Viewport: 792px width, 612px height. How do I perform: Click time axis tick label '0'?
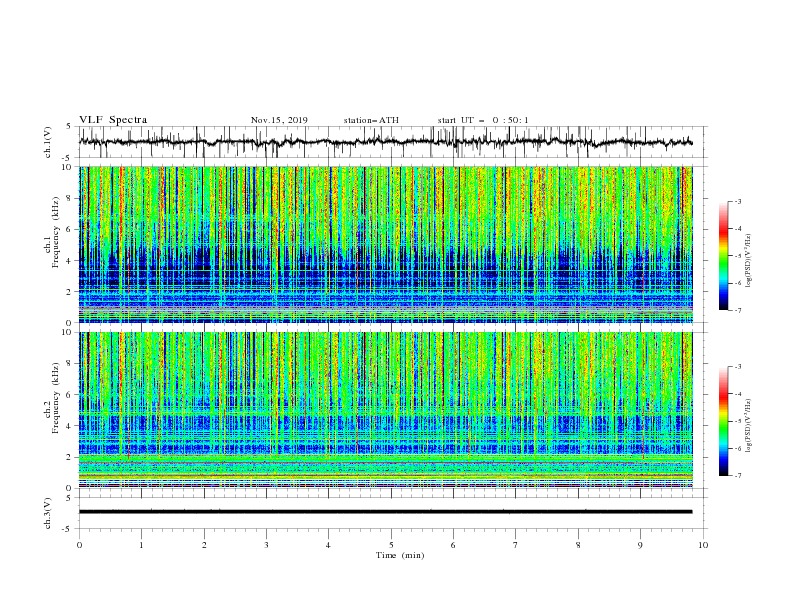(x=79, y=545)
